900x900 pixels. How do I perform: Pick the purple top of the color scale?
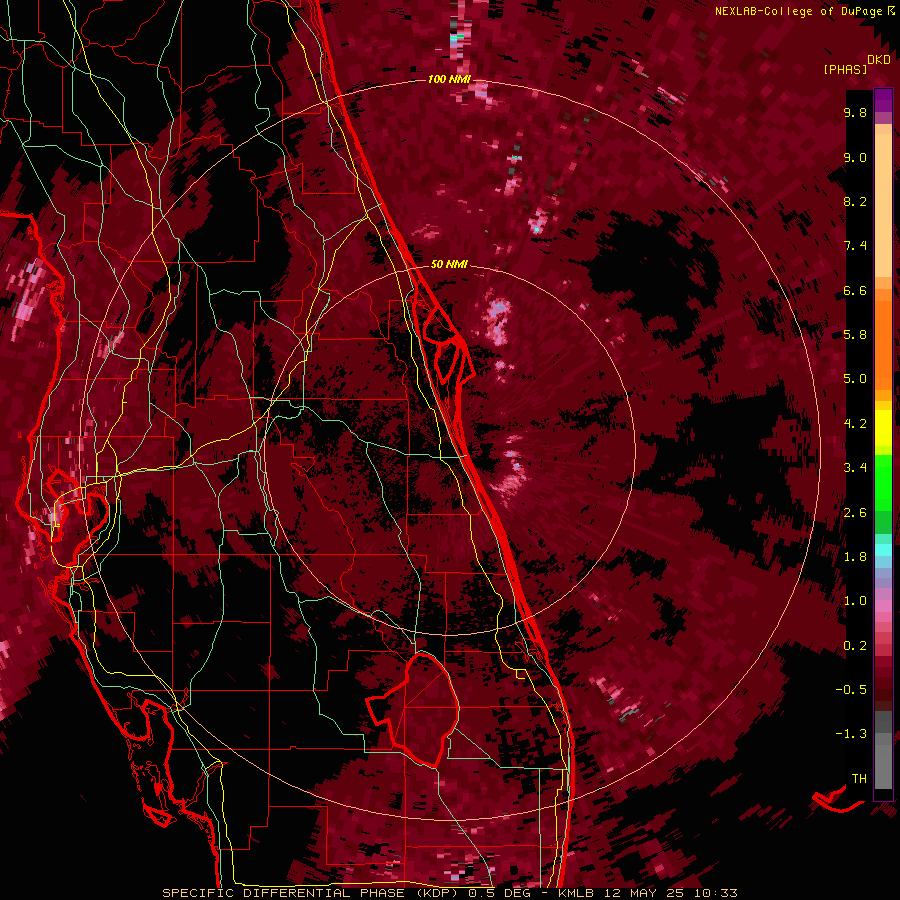point(883,100)
